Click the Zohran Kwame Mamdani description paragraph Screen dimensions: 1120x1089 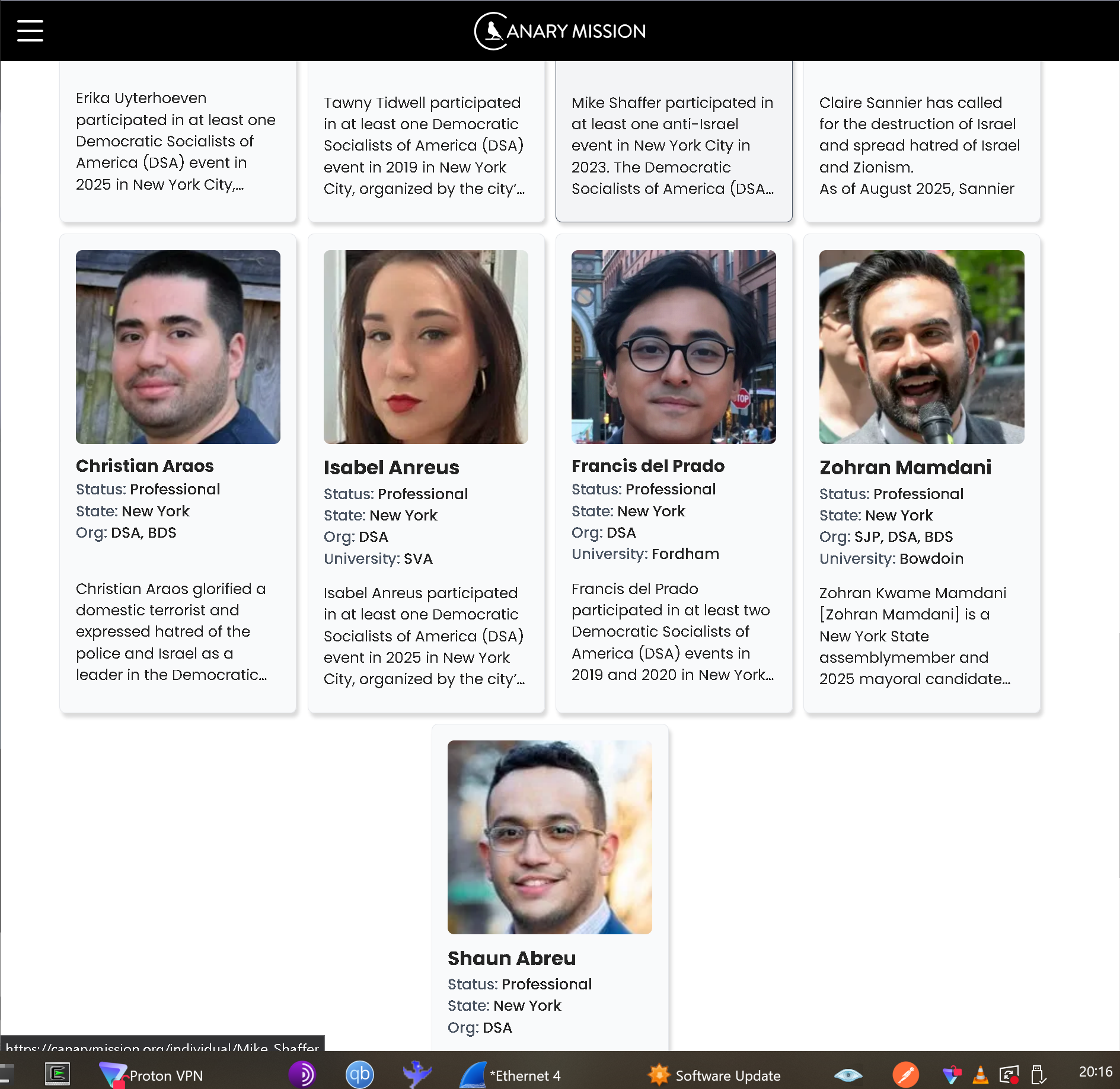click(x=915, y=636)
